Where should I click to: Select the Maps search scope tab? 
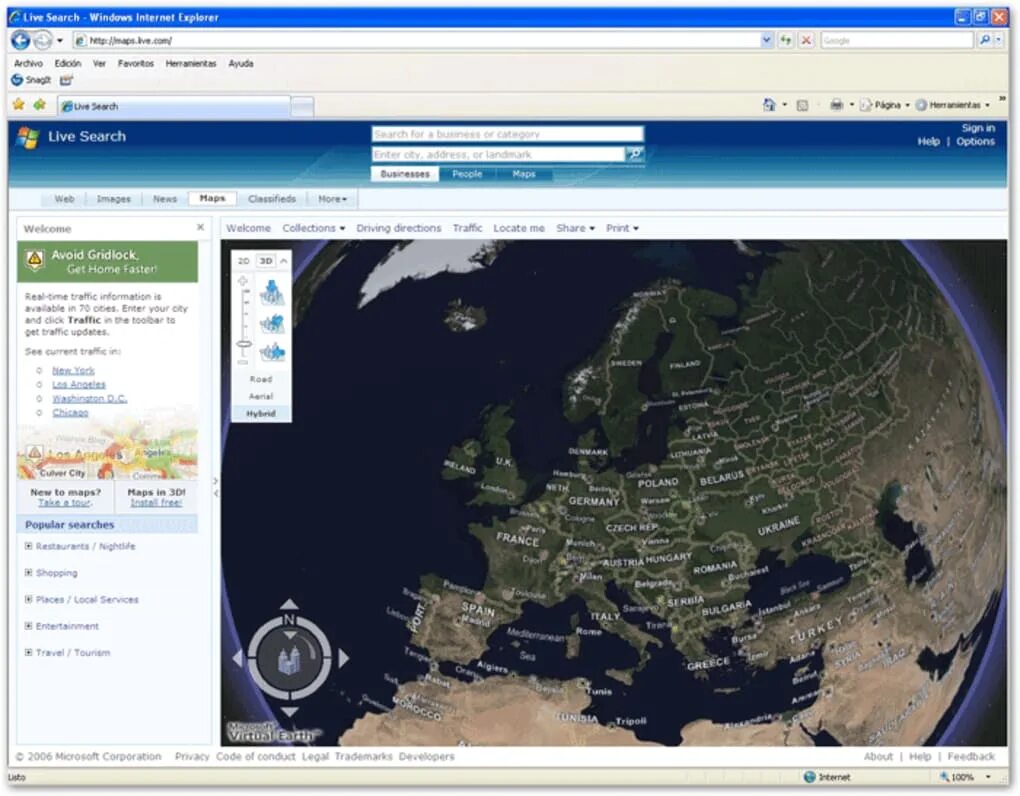[x=524, y=174]
